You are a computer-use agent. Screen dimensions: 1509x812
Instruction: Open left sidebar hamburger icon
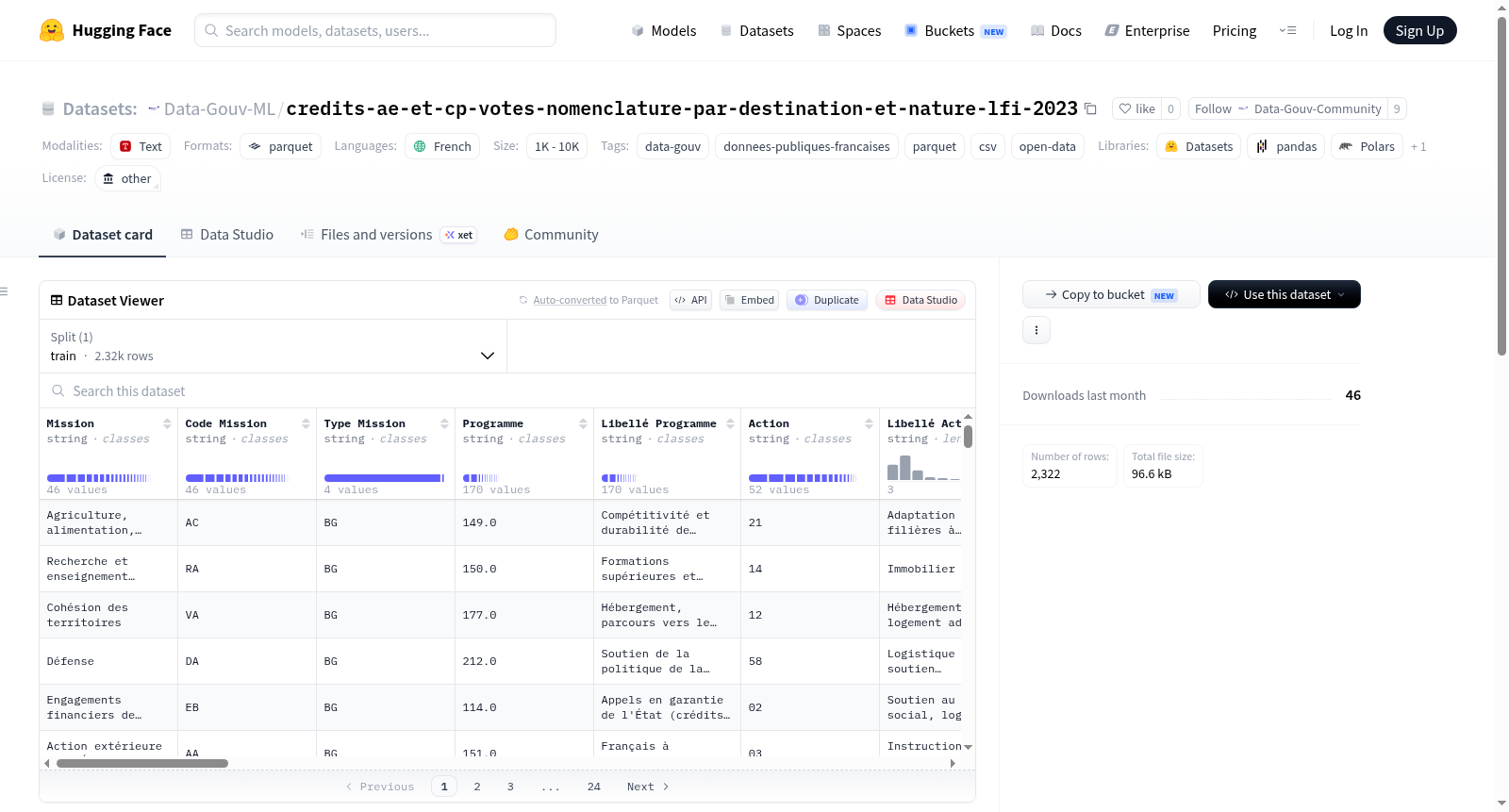(5, 291)
